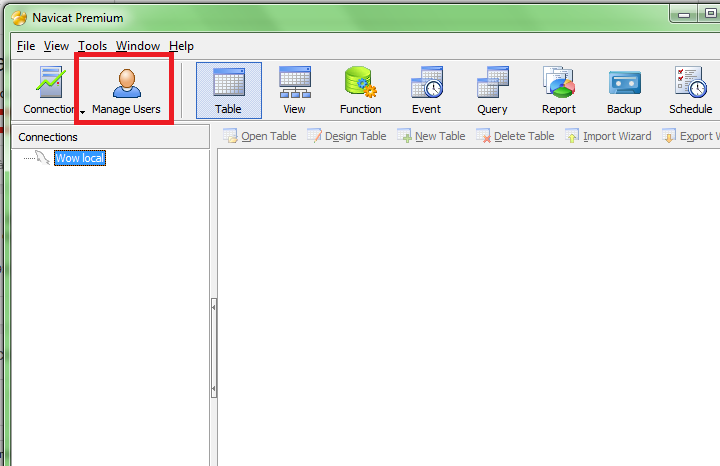Open the Help menu
This screenshot has height=466, width=720.
[181, 46]
